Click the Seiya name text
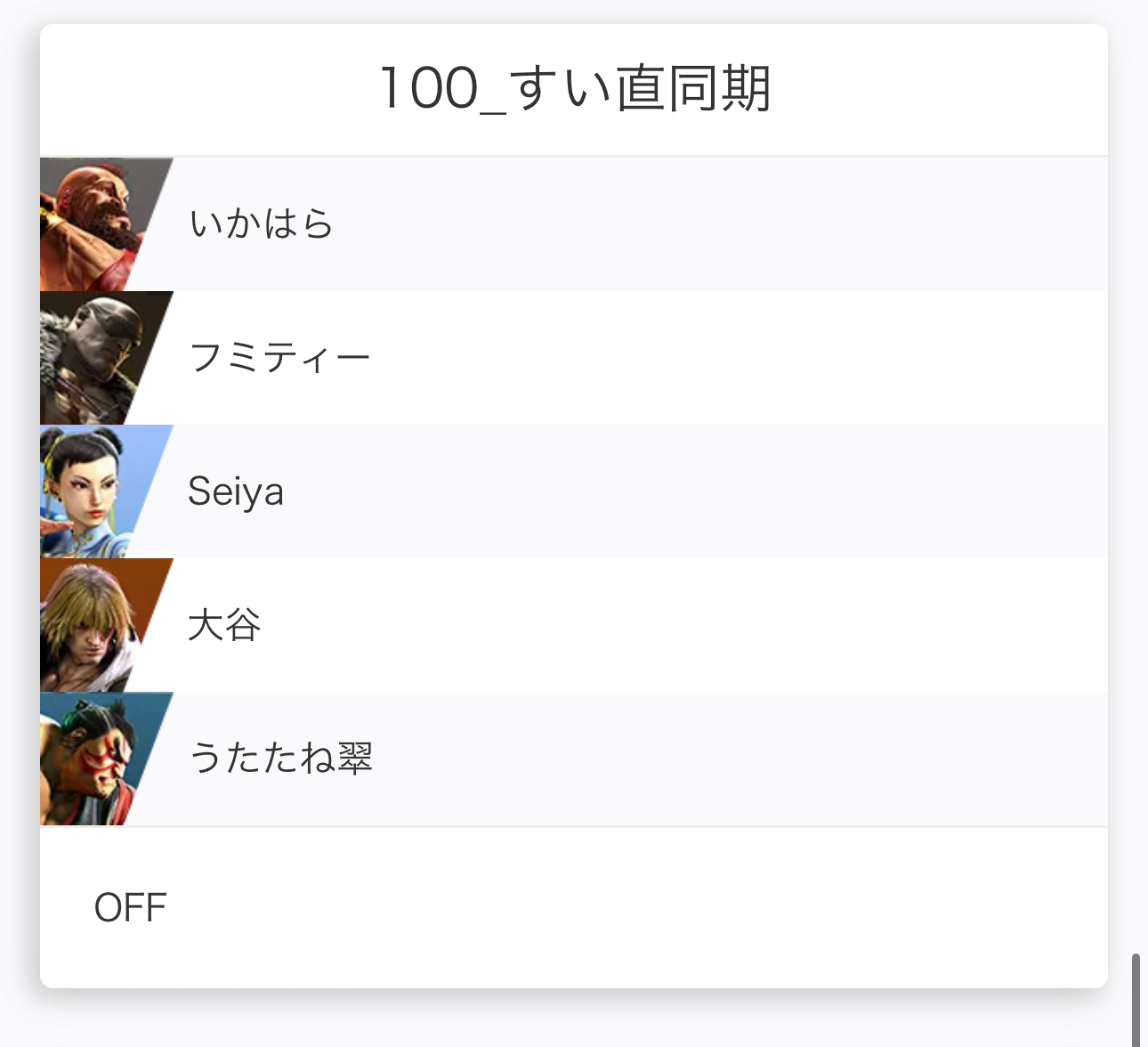1148x1047 pixels. [x=236, y=491]
